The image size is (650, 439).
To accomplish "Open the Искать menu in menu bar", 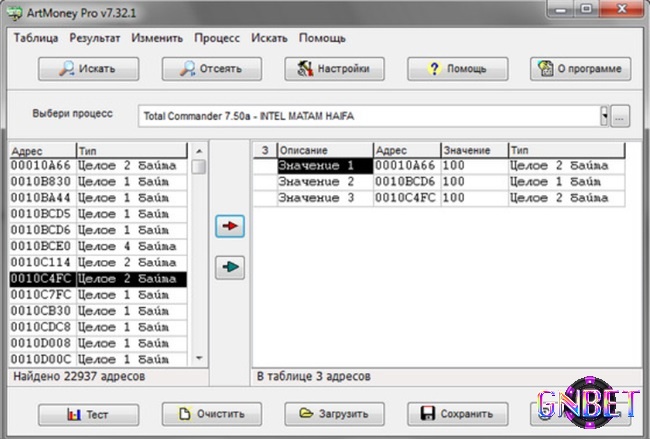I will click(x=269, y=38).
